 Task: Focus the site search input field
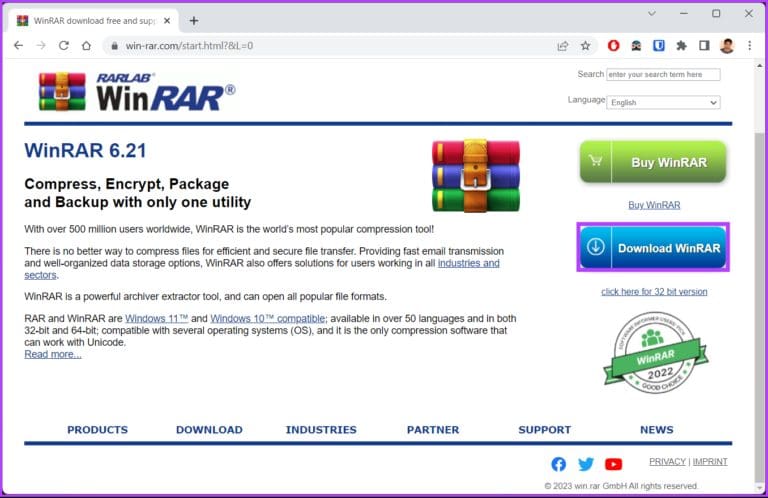pos(663,74)
